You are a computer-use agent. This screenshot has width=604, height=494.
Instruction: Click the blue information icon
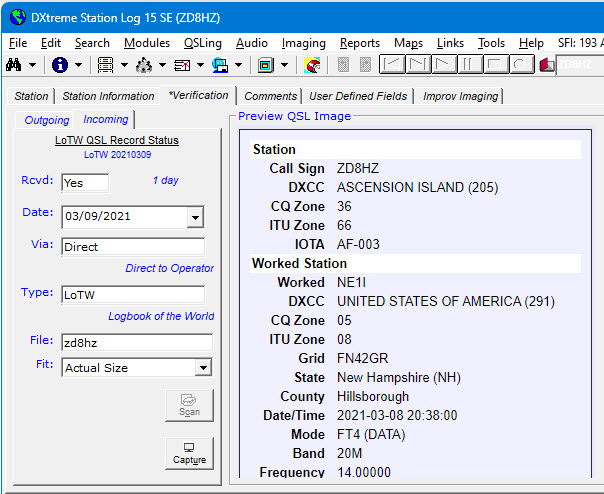coord(60,65)
